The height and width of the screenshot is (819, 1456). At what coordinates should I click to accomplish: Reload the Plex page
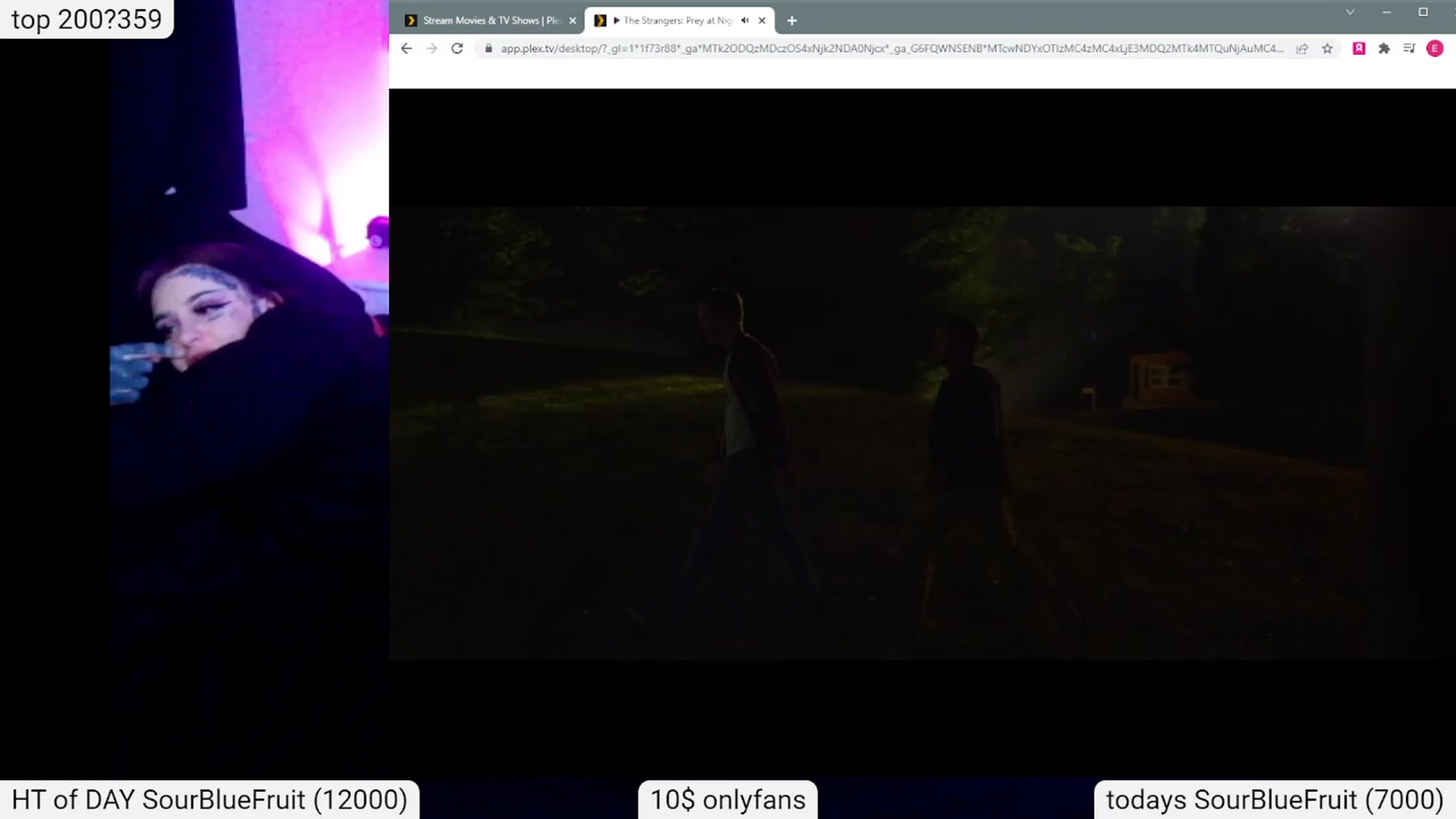[457, 49]
